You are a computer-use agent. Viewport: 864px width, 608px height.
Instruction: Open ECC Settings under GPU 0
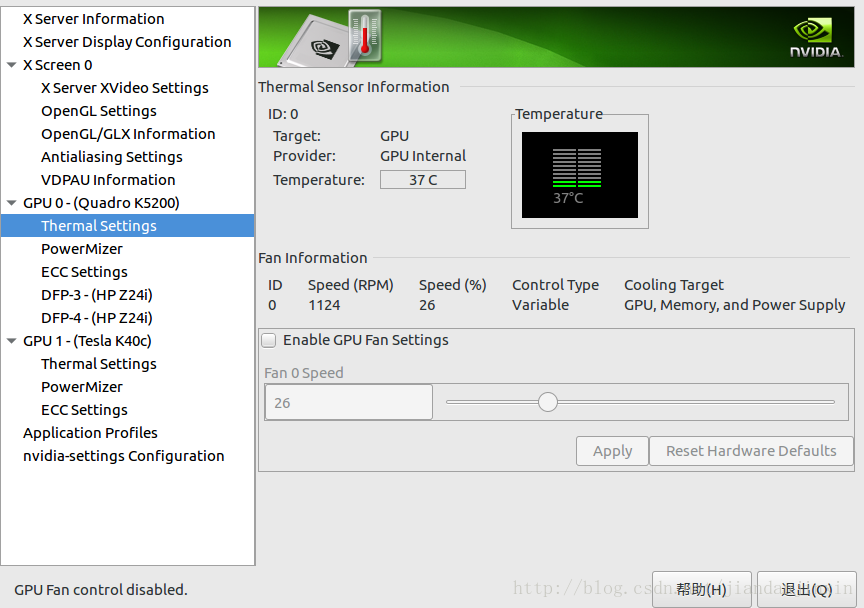(84, 272)
